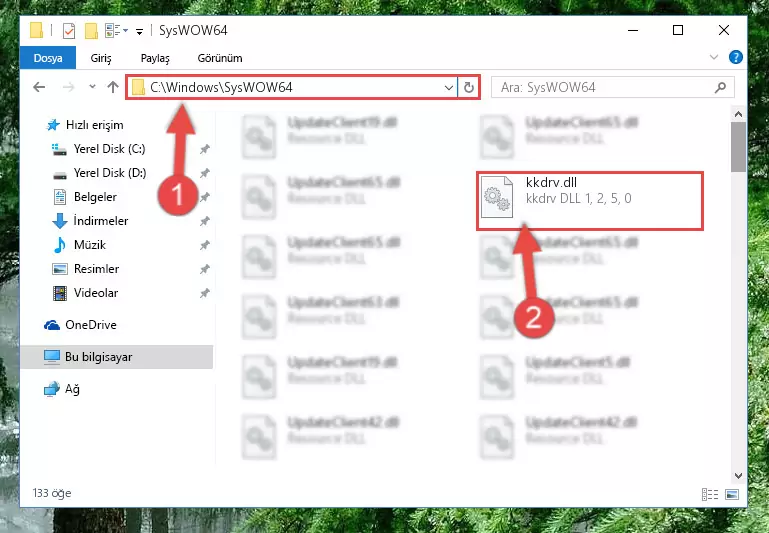The image size is (769, 533).
Task: Open recent locations dropdown chevron
Action: (92, 87)
